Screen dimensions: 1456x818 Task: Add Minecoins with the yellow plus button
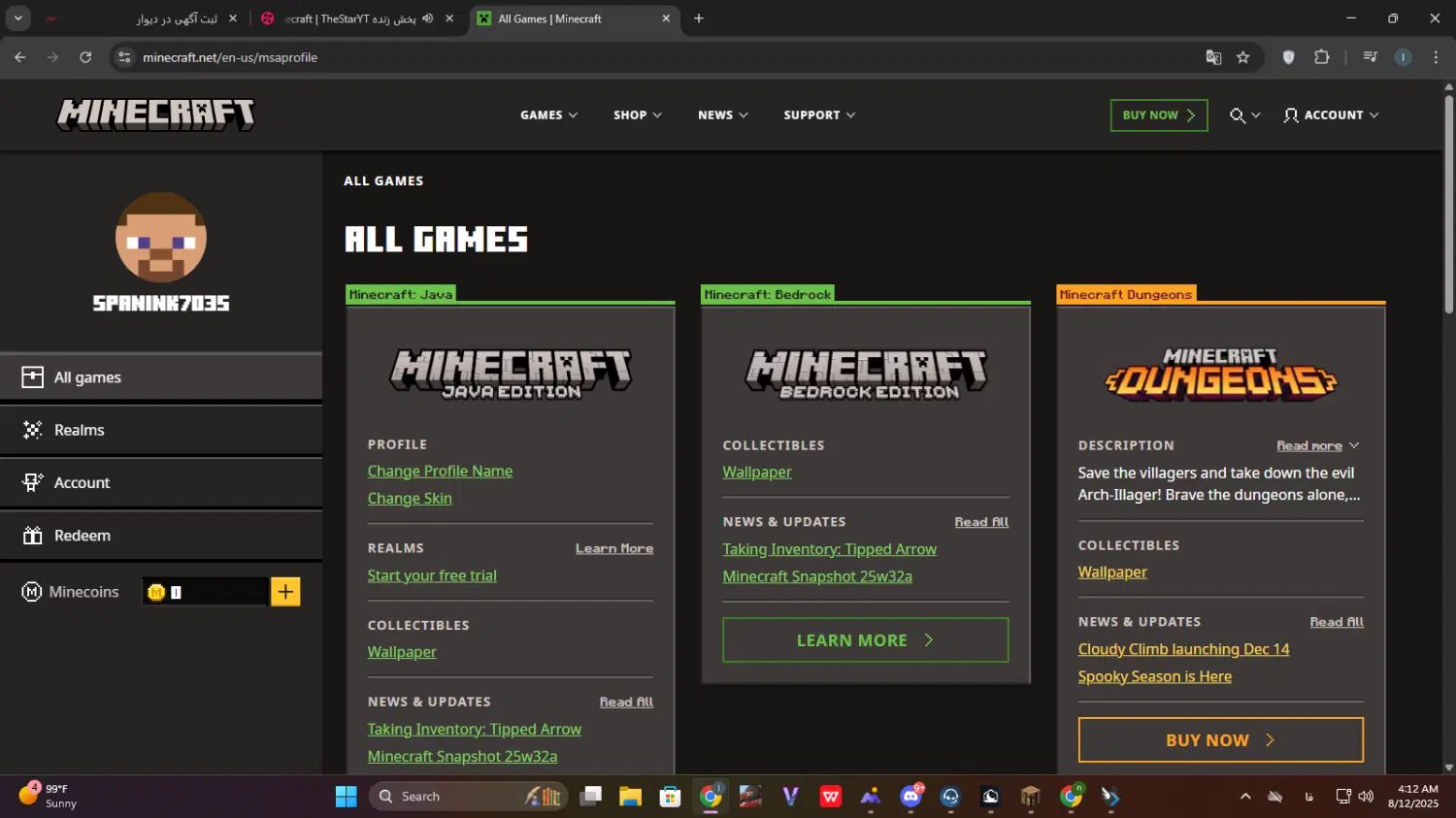pos(285,592)
